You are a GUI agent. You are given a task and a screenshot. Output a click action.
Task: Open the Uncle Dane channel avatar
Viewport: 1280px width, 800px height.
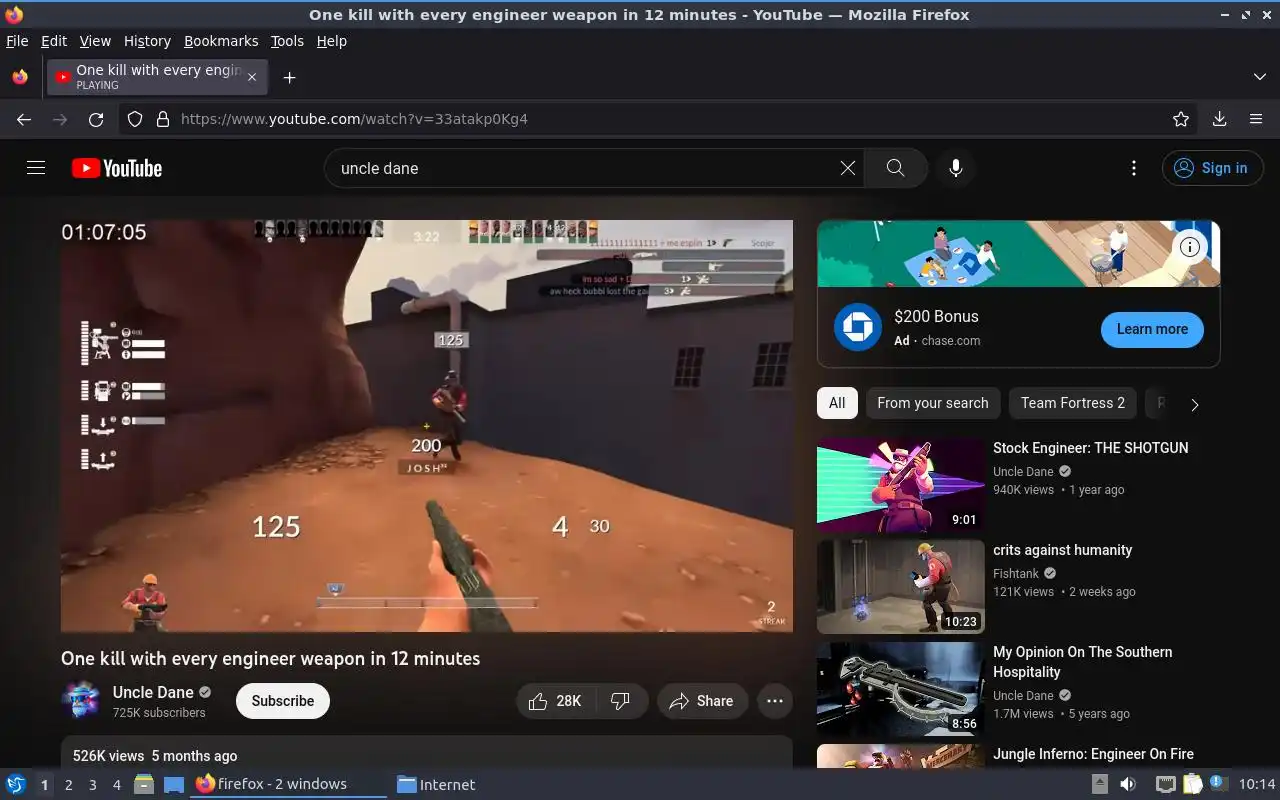click(x=81, y=700)
